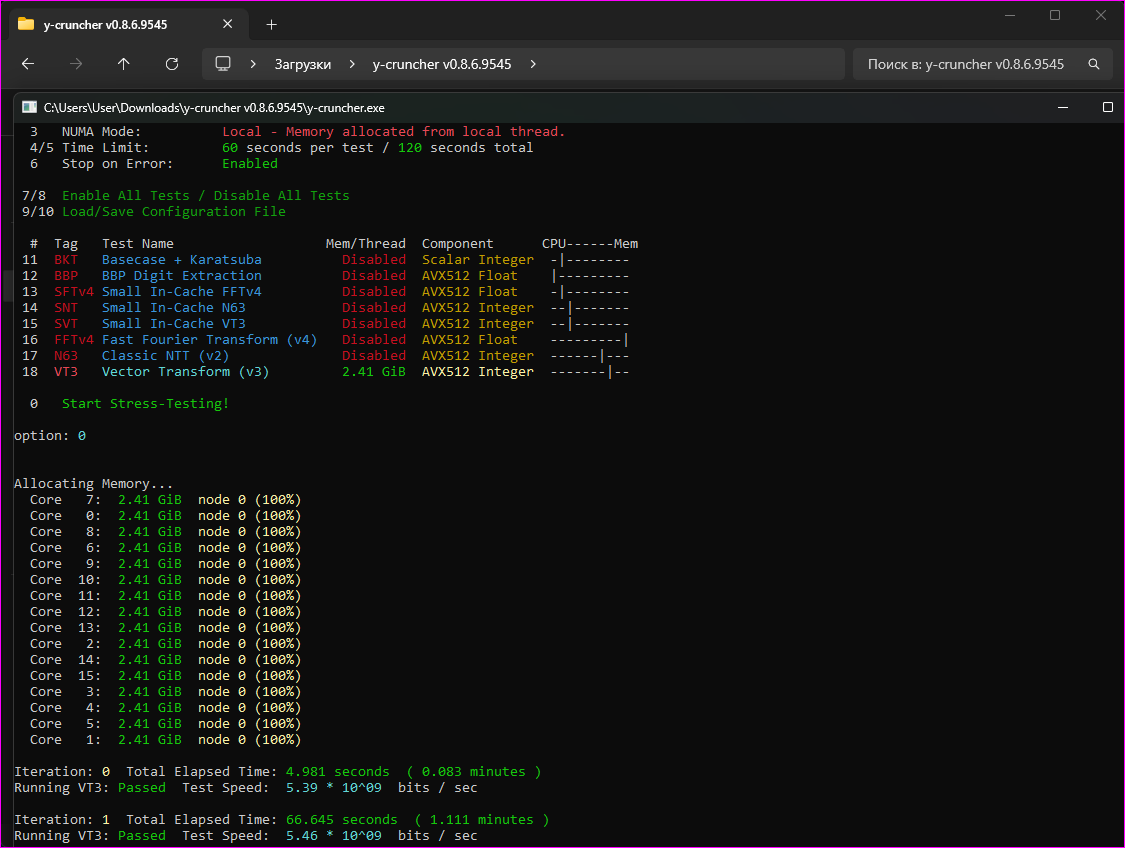Click the red 'FFTv4' tag
This screenshot has width=1125, height=848.
click(74, 339)
